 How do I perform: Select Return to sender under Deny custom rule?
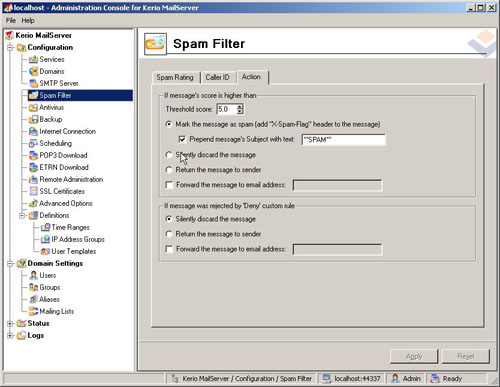tap(169, 234)
